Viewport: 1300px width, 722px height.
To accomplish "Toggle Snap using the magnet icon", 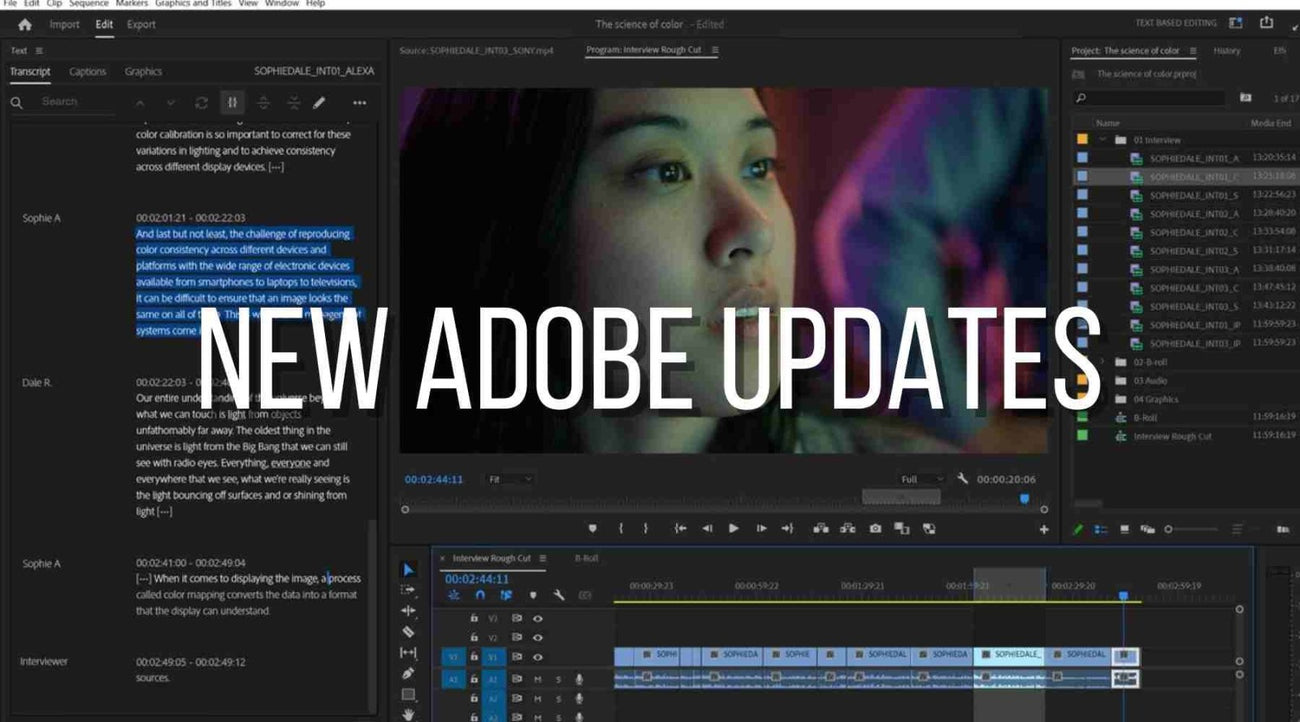I will [481, 594].
